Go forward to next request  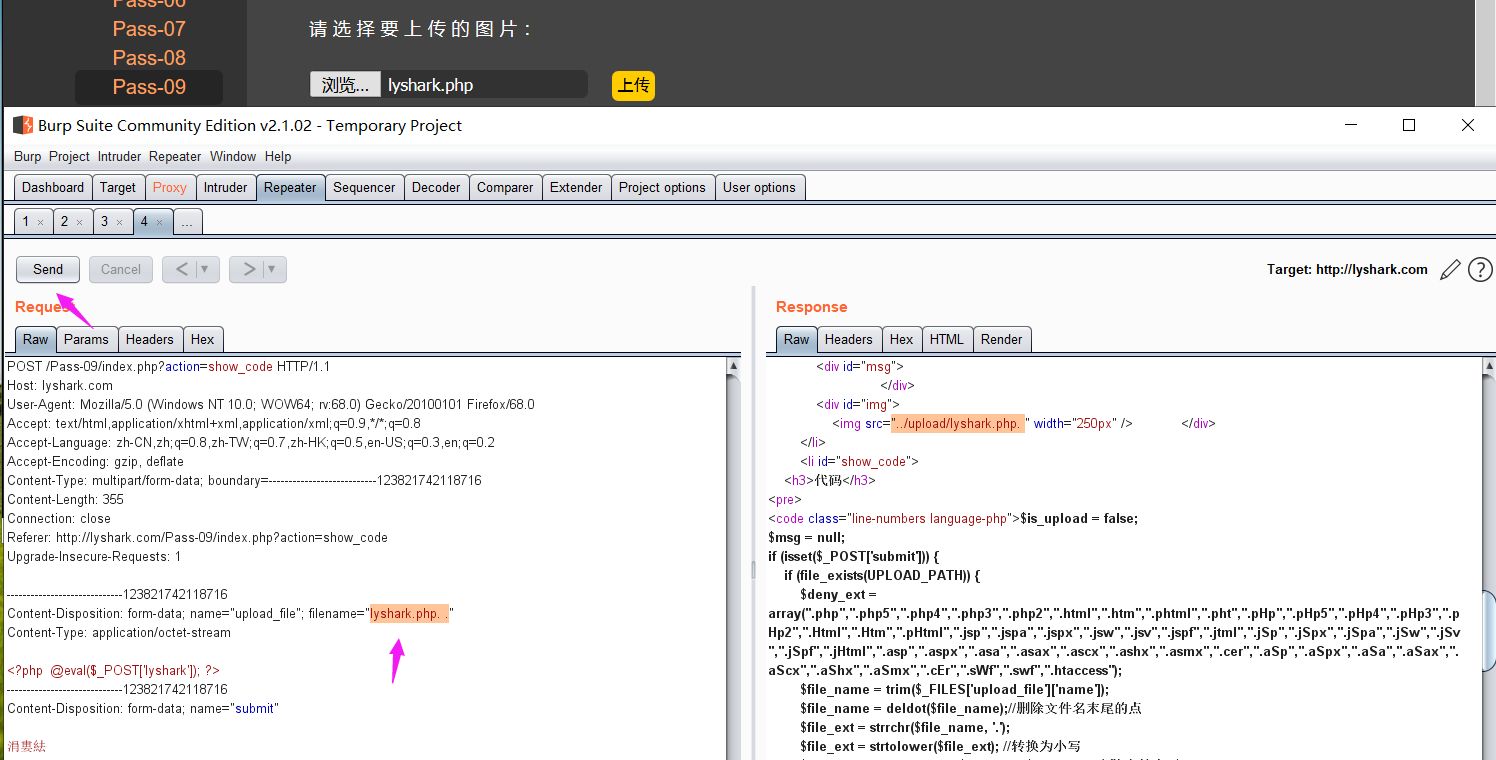point(248,269)
